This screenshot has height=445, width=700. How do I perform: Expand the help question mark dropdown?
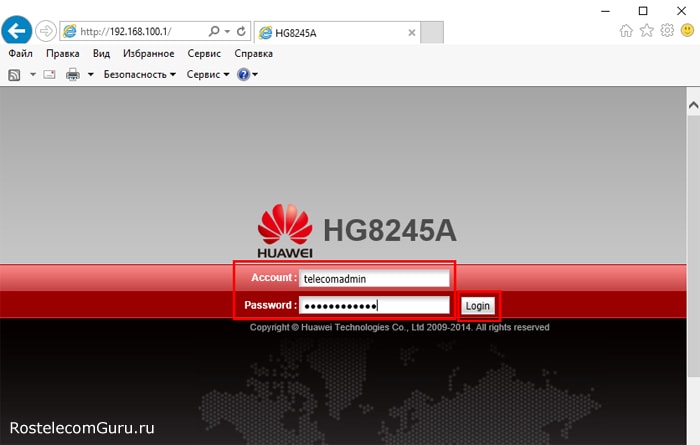(x=248, y=75)
